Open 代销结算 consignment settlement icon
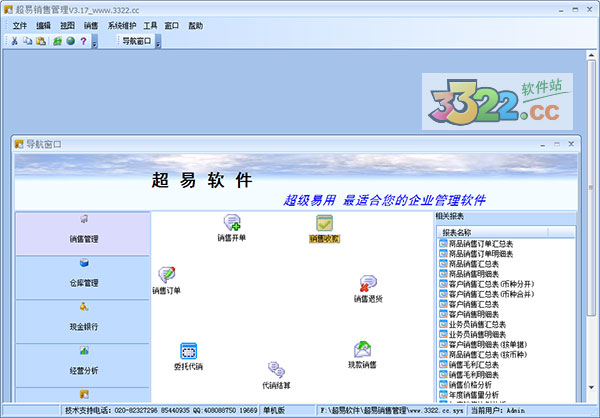Screen dimensions: 600x418 [276, 375]
